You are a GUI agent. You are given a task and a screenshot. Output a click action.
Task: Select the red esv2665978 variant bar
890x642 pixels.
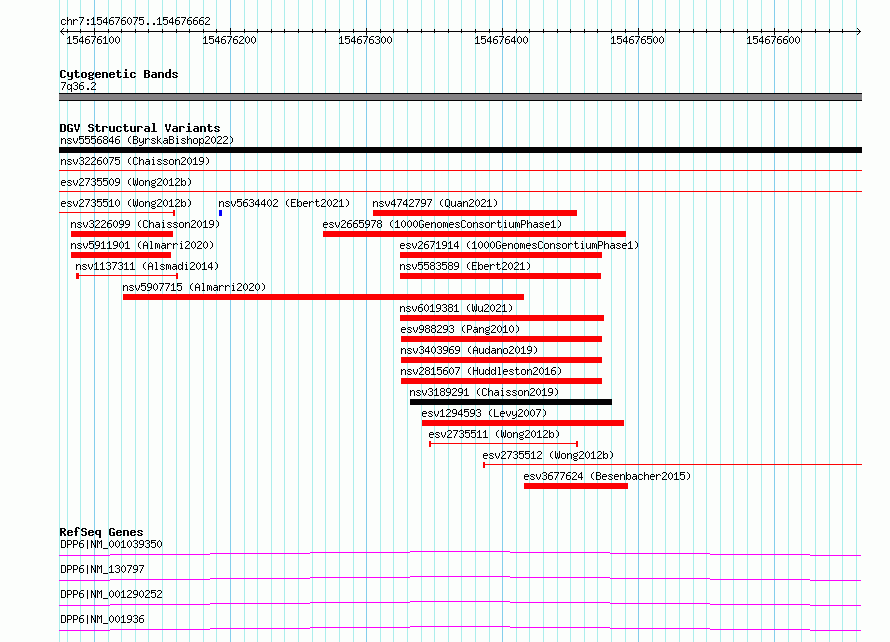(474, 234)
